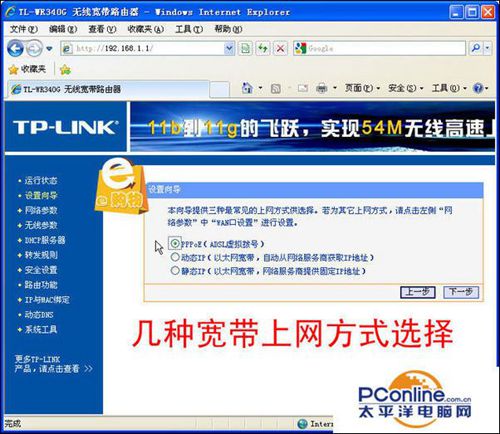Open the 页面(P) dropdown menu
This screenshot has width=500, height=434.
tap(362, 88)
